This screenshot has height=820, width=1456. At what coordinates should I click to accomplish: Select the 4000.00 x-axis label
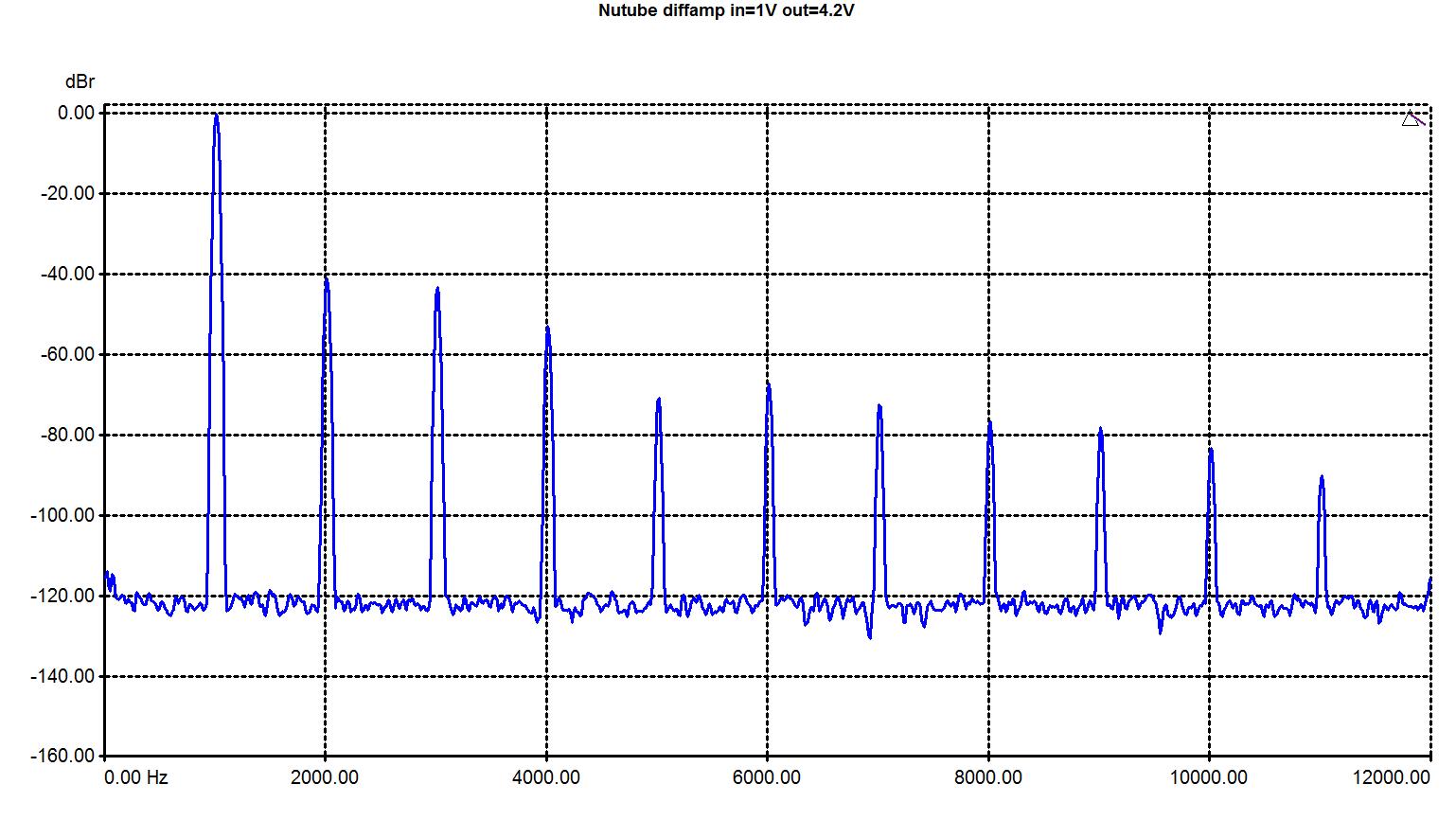[x=546, y=777]
